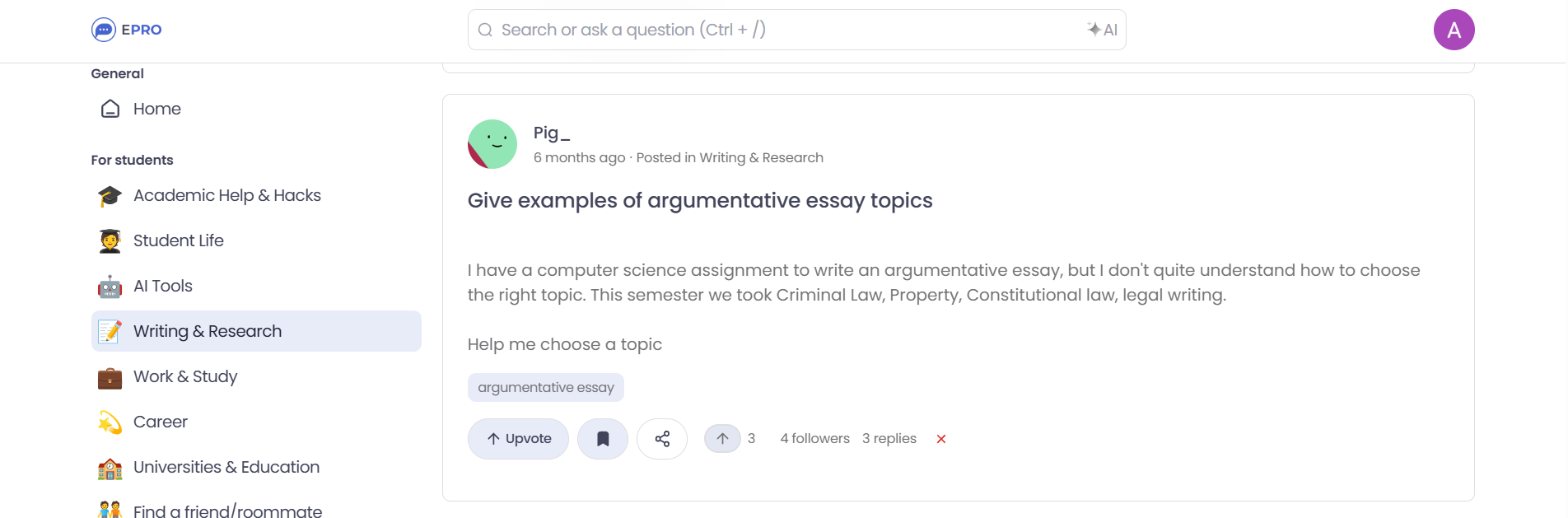Open Universities & Education via the school icon

(x=110, y=467)
